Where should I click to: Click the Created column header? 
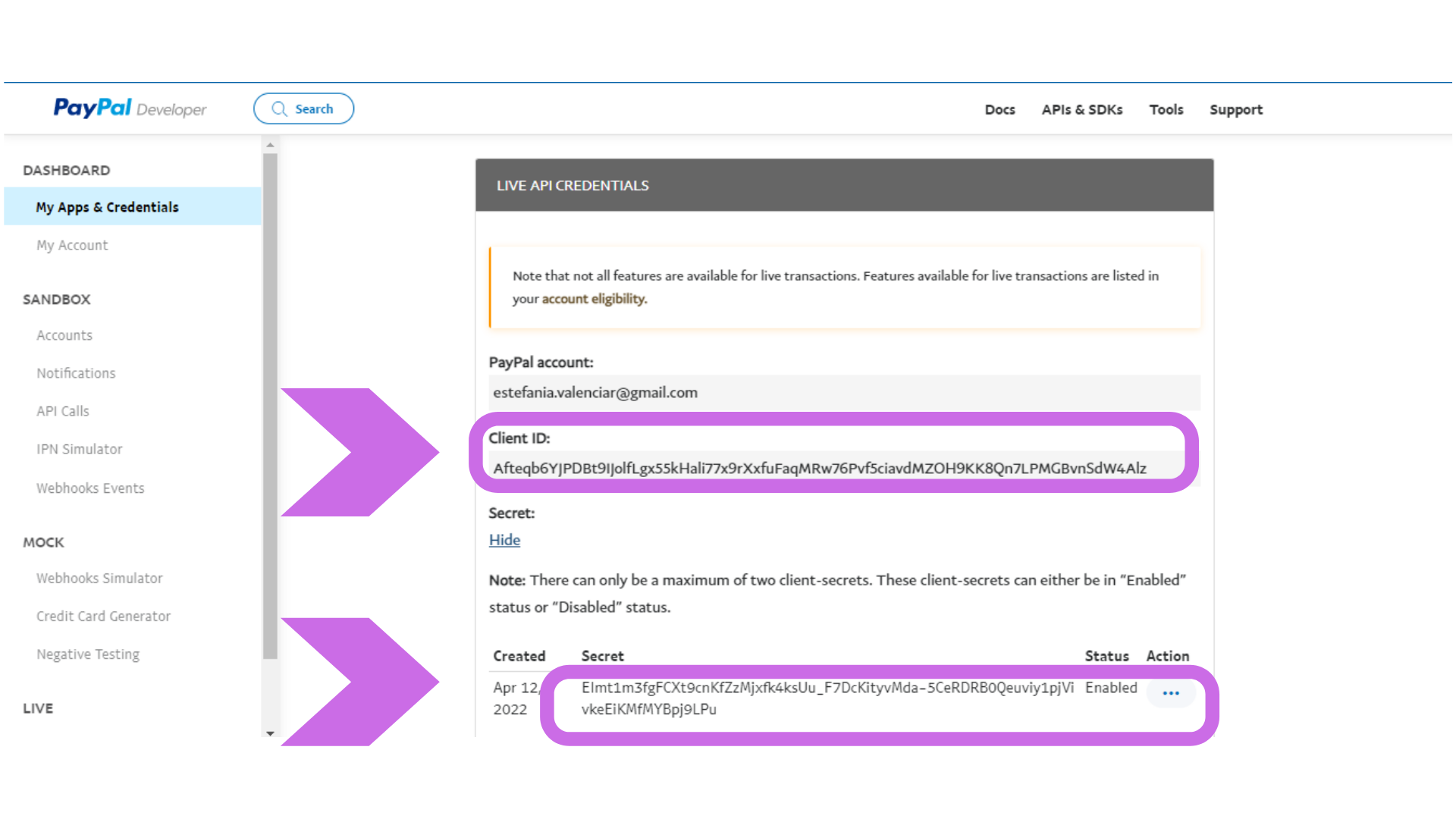point(519,656)
